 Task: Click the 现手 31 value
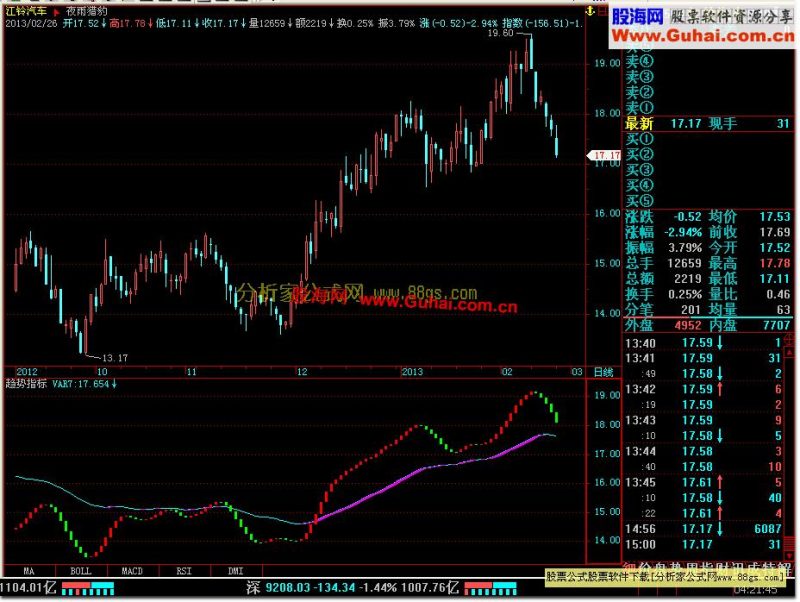783,123
